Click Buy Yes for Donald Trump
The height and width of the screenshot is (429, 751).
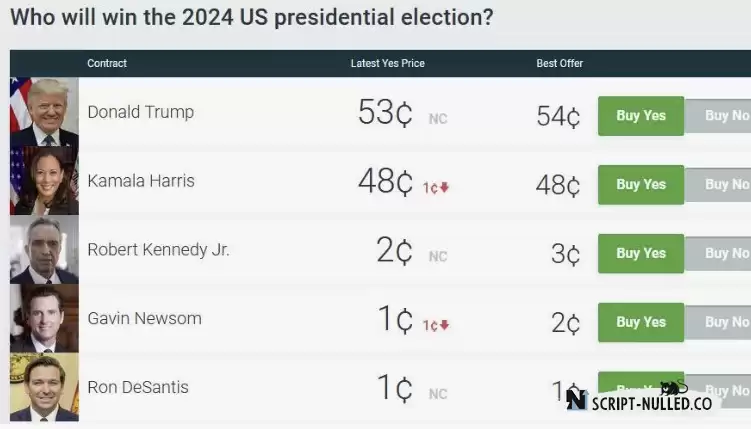[x=641, y=116]
